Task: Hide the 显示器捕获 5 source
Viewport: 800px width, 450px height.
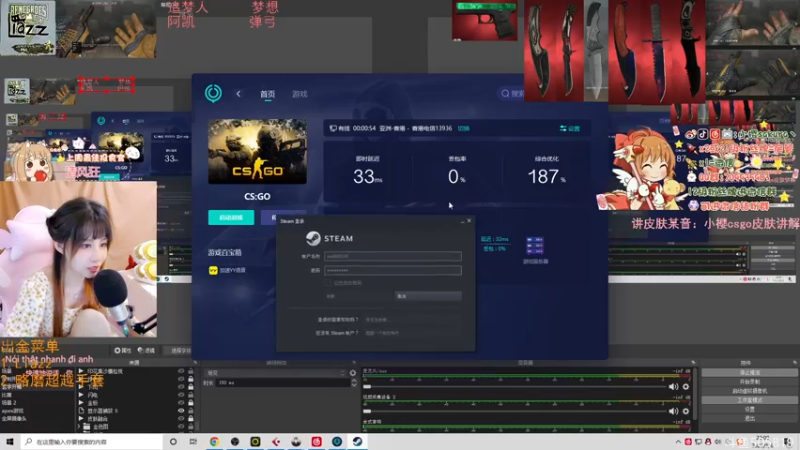Action: 181,411
